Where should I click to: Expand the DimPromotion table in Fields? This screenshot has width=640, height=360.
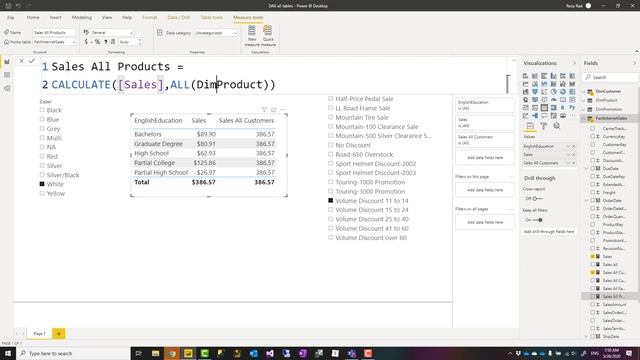click(x=584, y=109)
